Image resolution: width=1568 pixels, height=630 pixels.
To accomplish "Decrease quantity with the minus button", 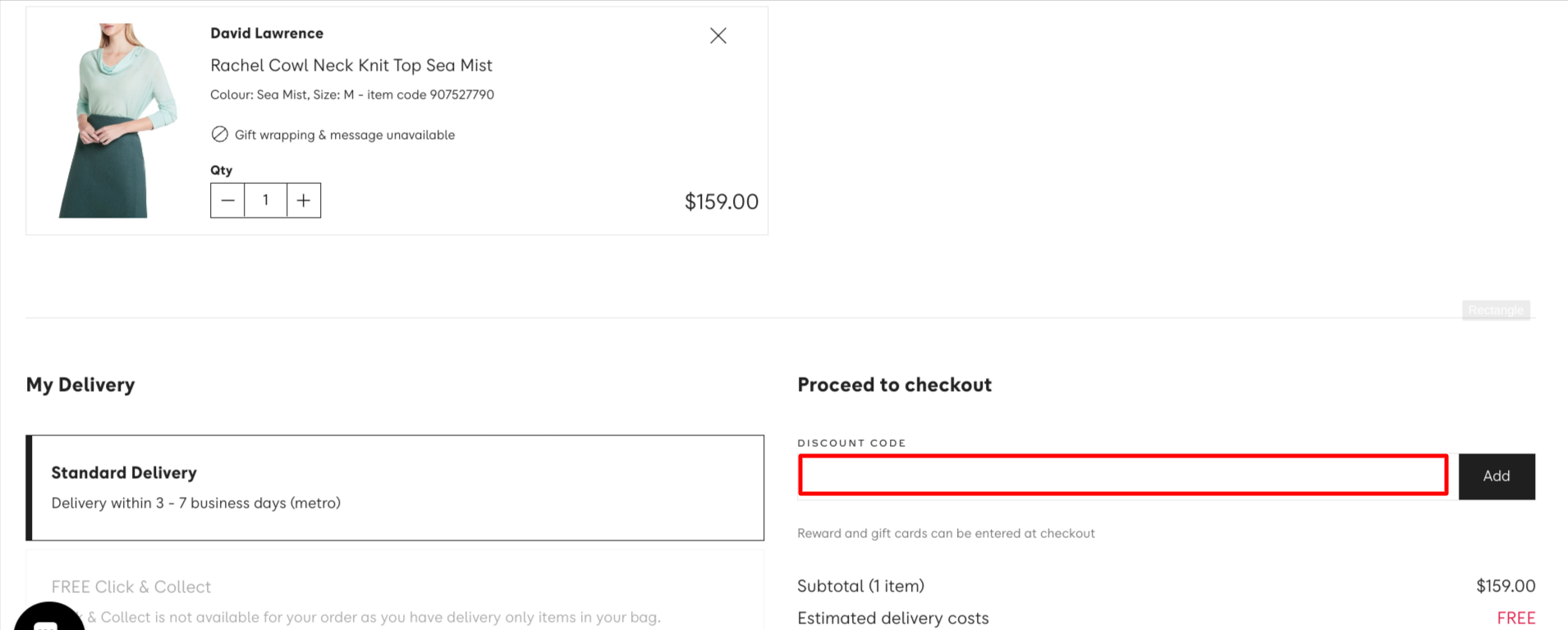I will [x=227, y=200].
